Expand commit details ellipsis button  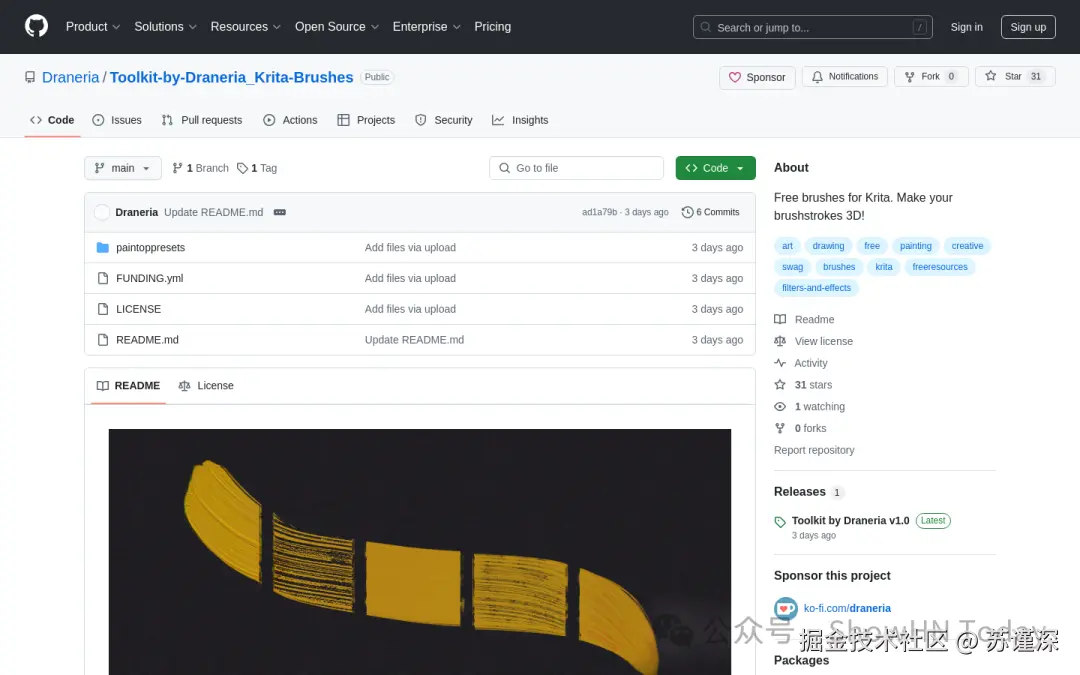click(280, 212)
